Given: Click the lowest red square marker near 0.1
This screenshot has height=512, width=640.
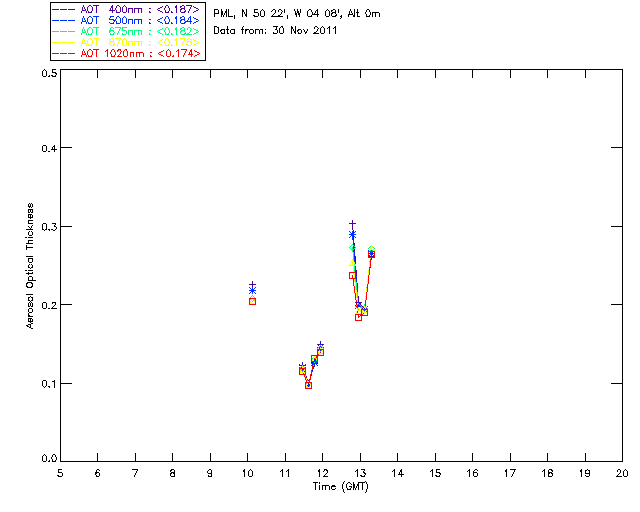Looking at the screenshot, I should (308, 385).
